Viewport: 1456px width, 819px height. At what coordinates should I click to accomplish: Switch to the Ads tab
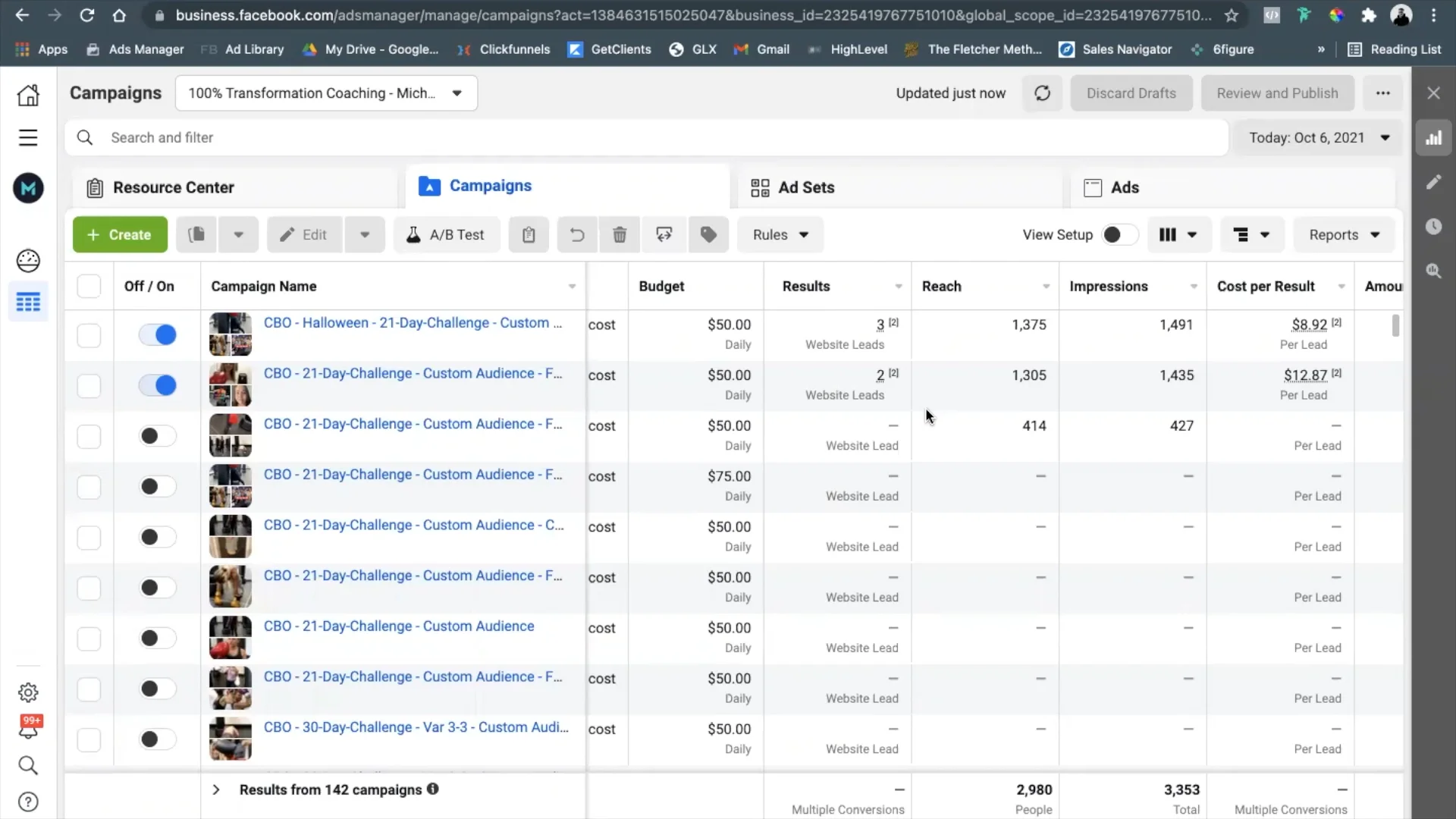pos(1124,187)
